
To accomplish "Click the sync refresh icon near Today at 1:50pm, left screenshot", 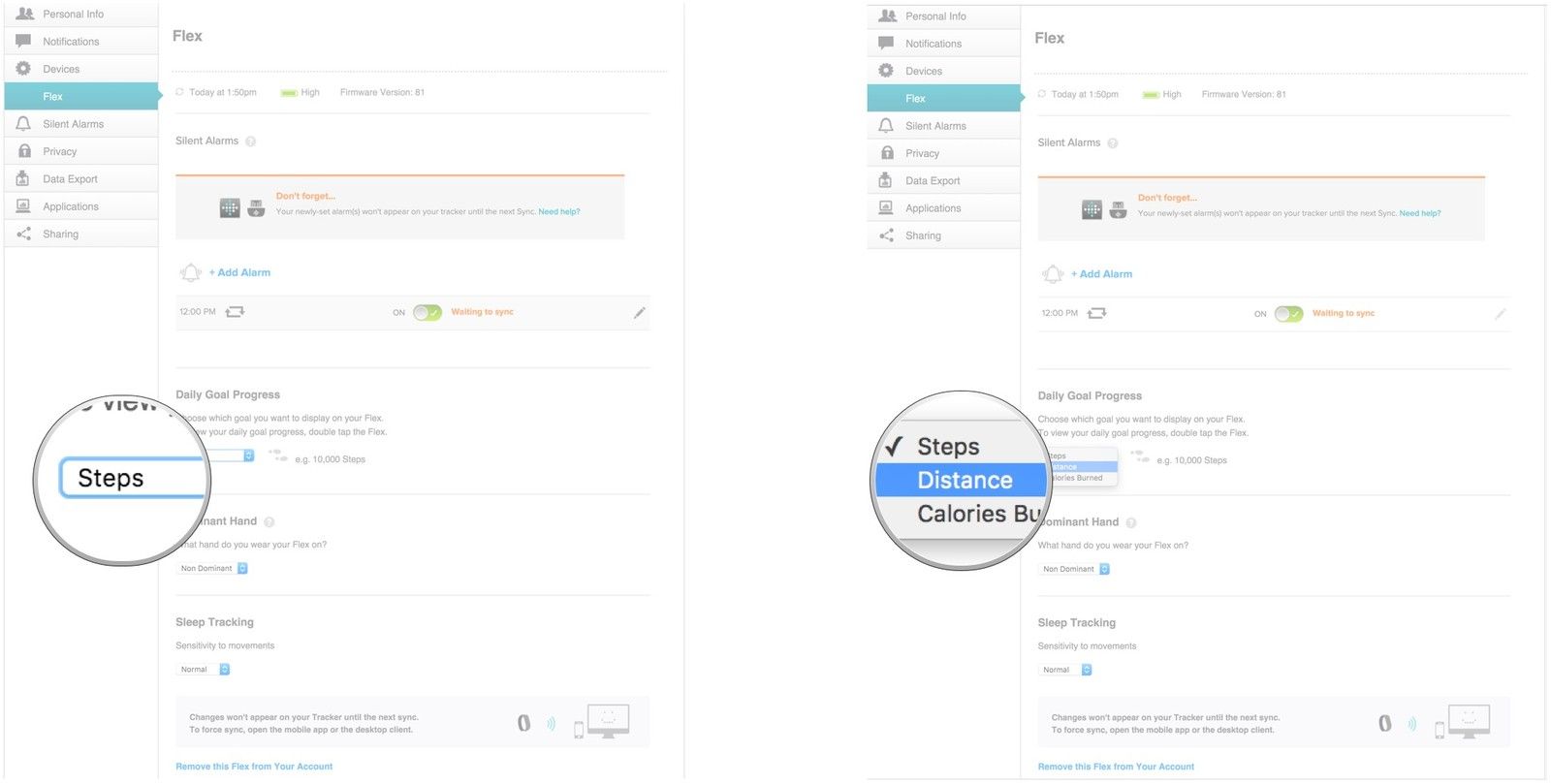I will [179, 92].
